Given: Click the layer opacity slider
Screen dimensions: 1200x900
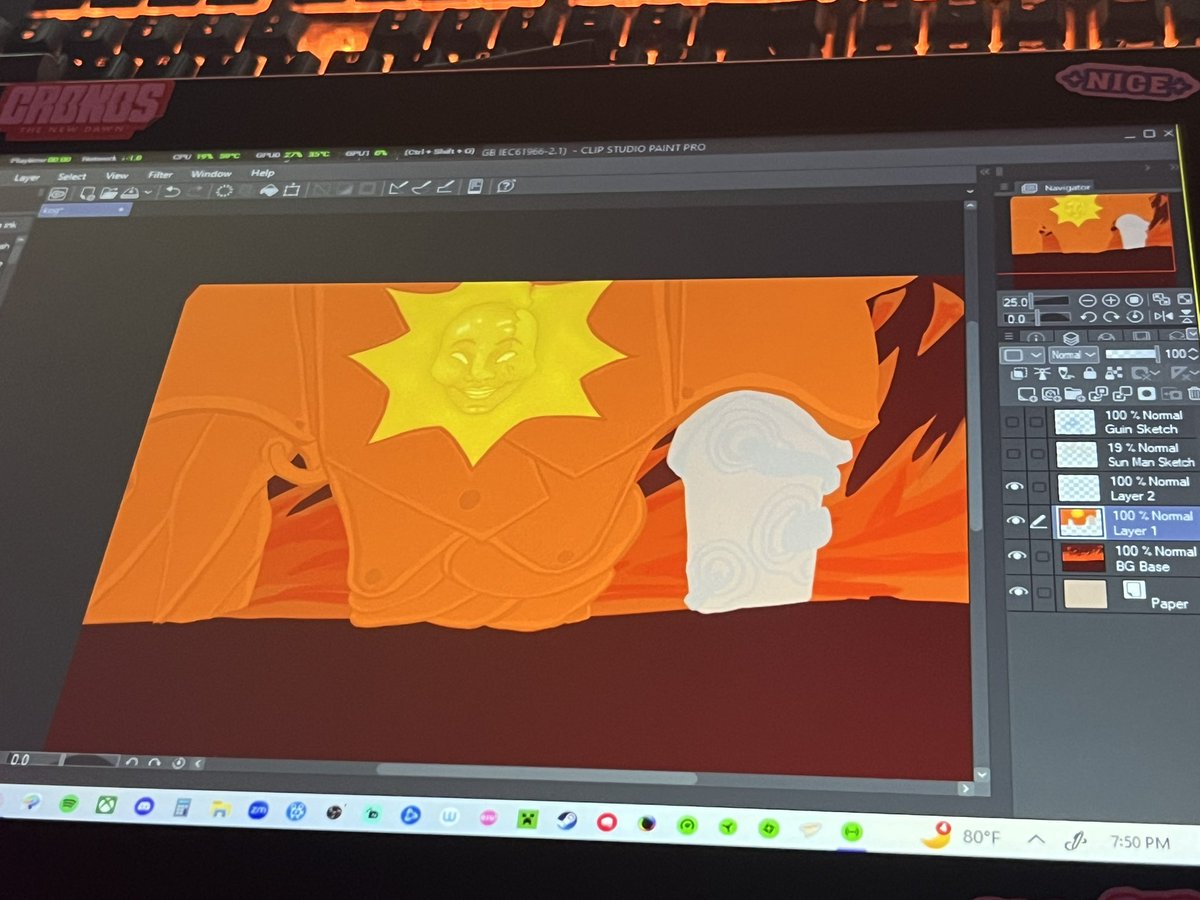Looking at the screenshot, I should (x=1133, y=353).
